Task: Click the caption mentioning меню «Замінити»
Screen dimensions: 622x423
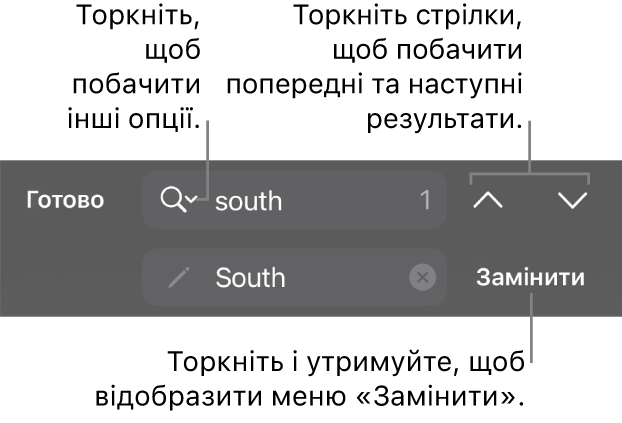Action: click(x=310, y=379)
